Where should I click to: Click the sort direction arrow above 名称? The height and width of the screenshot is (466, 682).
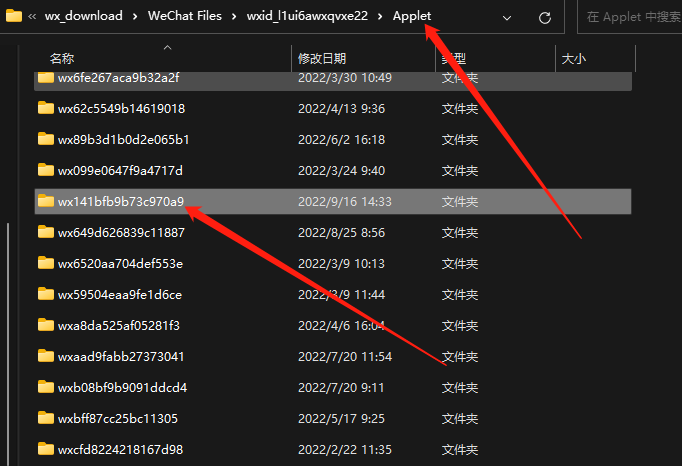coord(167,47)
